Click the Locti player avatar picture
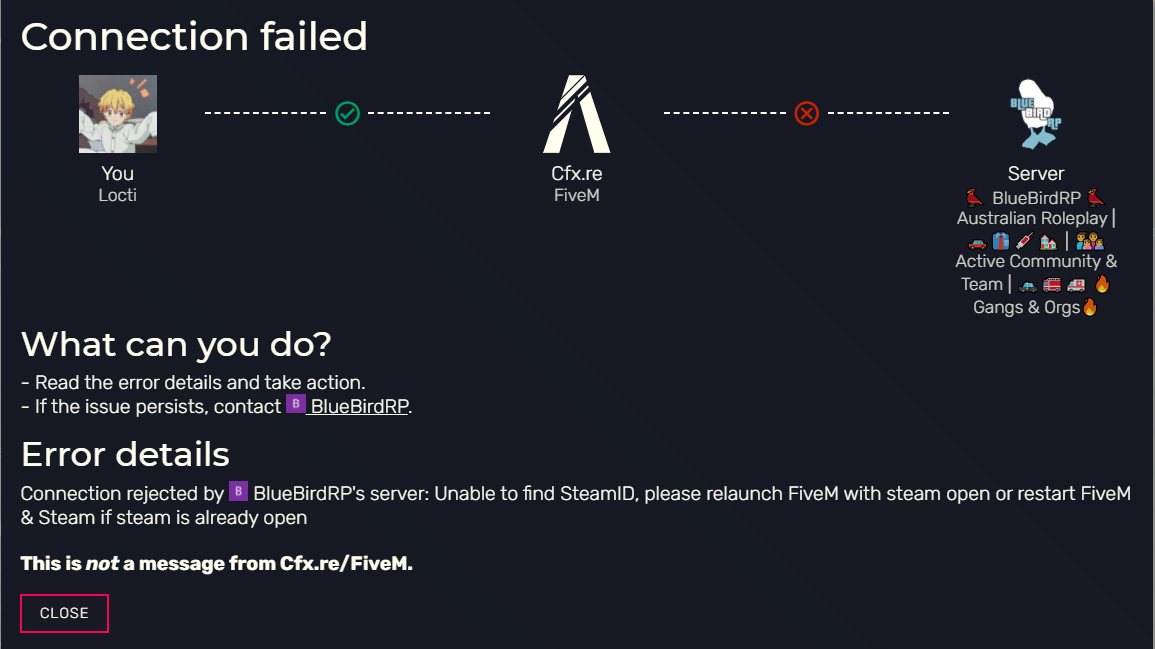 [x=118, y=114]
